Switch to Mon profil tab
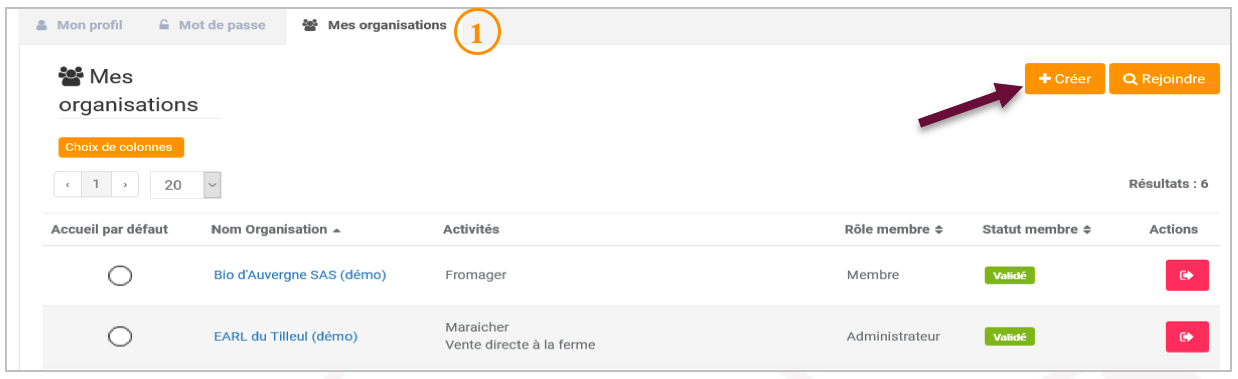This screenshot has height=379, width=1238. (x=79, y=25)
